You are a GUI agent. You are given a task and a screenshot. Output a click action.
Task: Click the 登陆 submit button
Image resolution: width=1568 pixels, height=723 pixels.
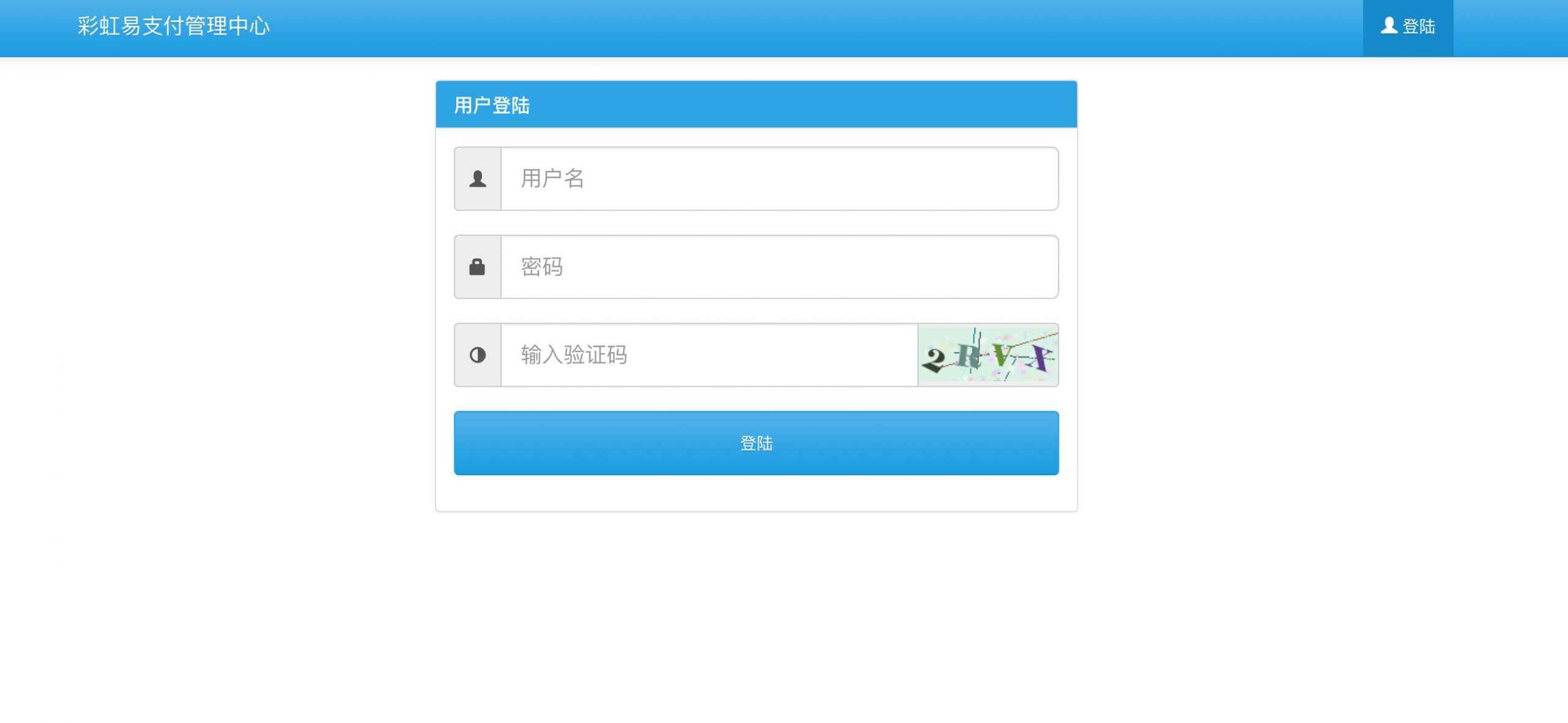[x=756, y=443]
